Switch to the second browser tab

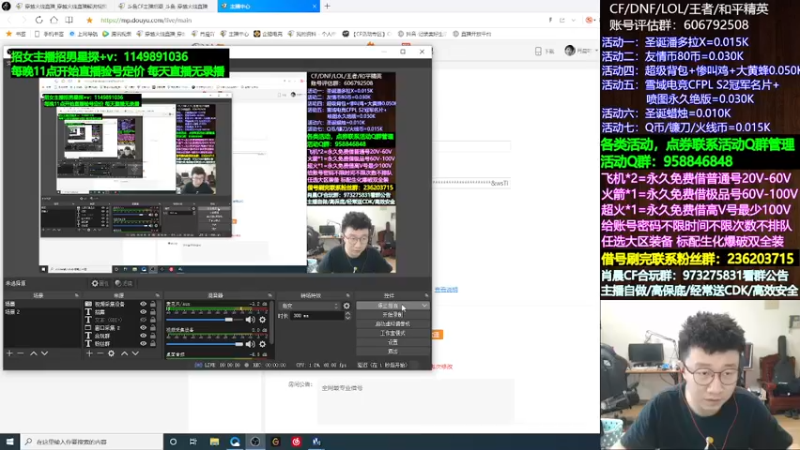click(x=165, y=6)
